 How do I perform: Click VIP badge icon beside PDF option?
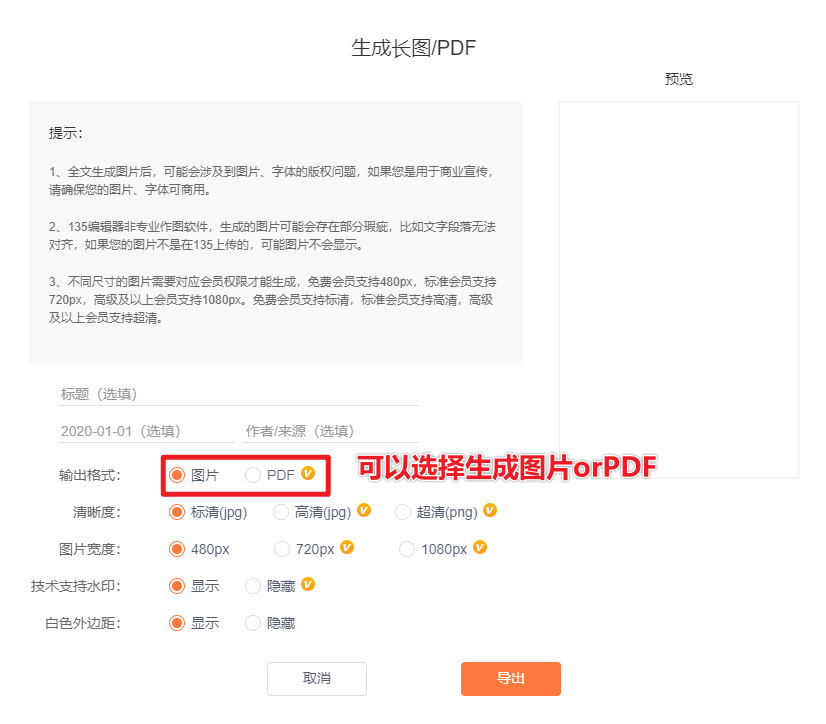coord(308,474)
